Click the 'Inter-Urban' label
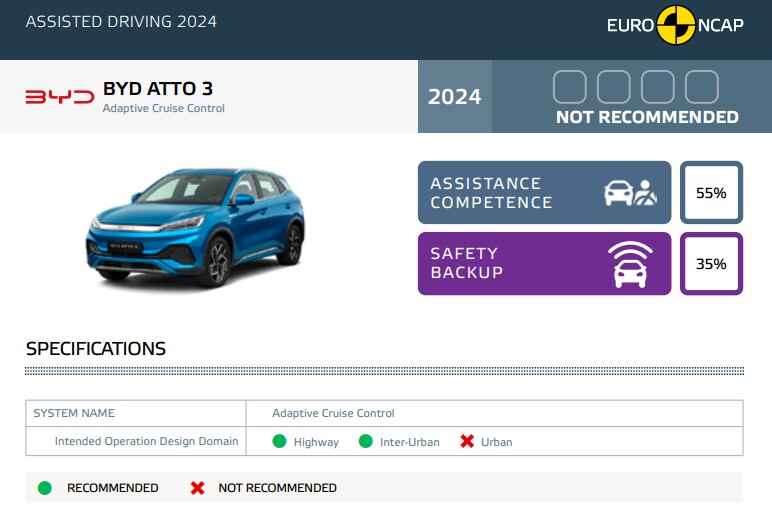Viewport: 772px width, 530px height. [x=410, y=442]
